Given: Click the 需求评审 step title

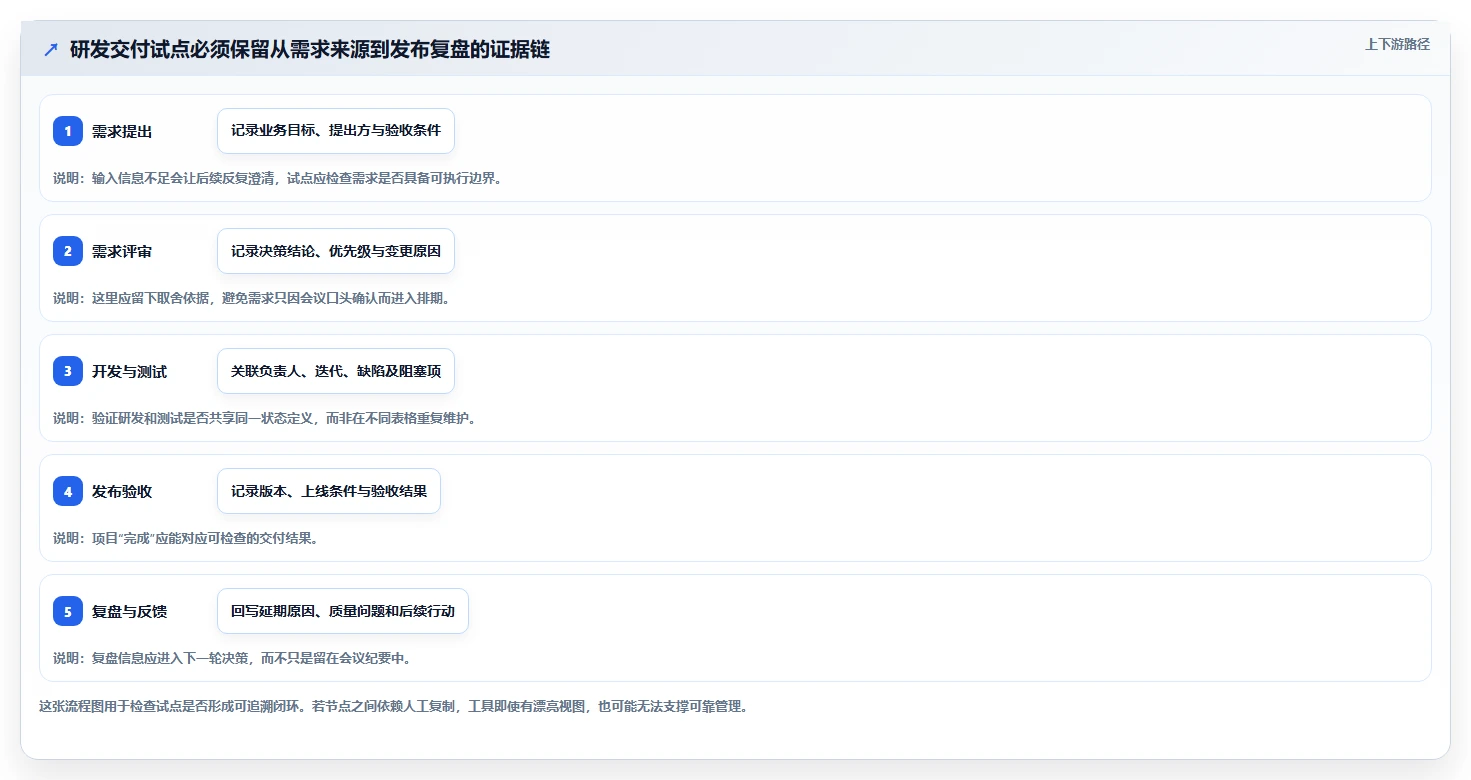Looking at the screenshot, I should (x=122, y=252).
